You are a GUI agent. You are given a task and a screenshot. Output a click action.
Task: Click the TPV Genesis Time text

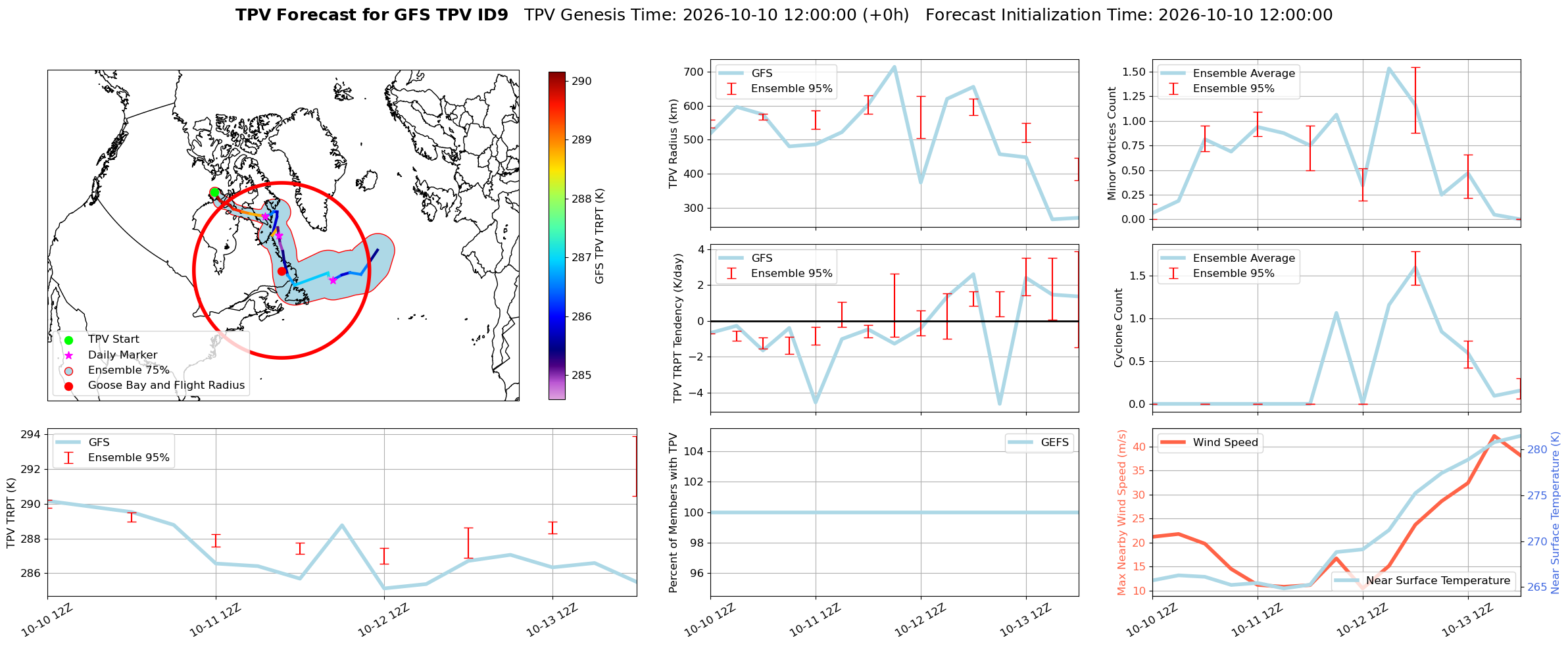pyautogui.click(x=716, y=15)
